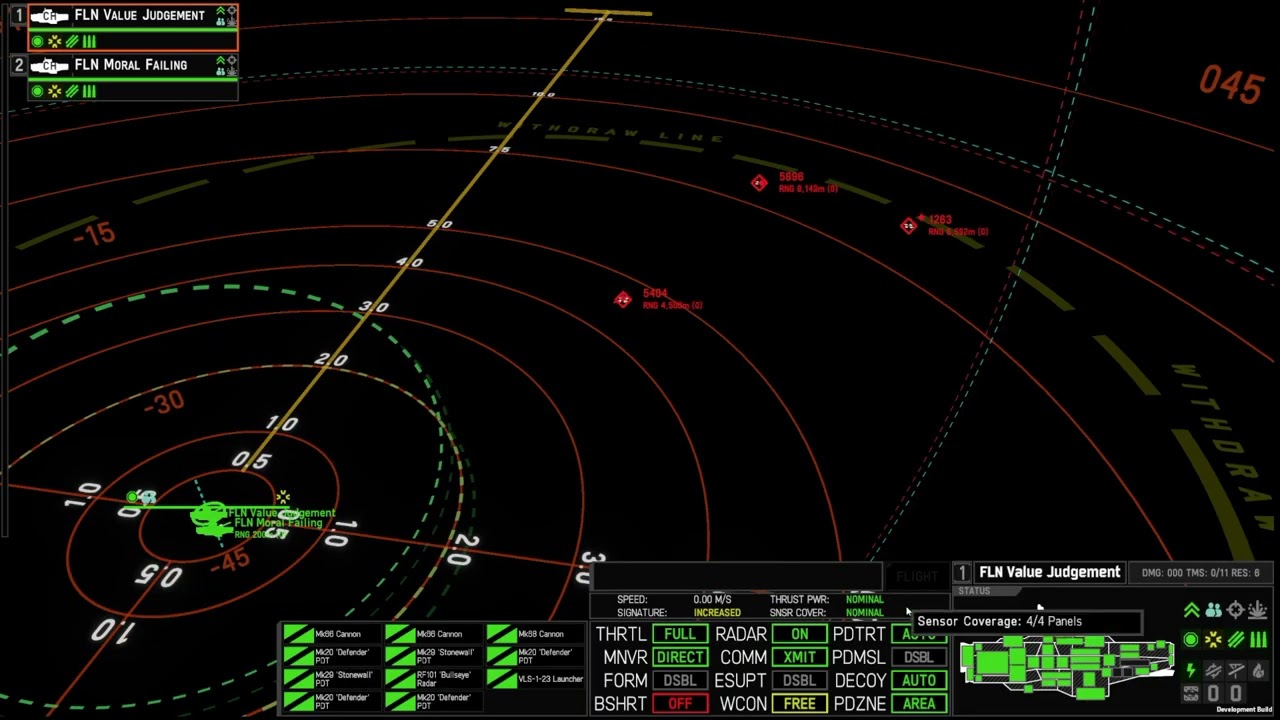Click the crew members icon in the status panel
The width and height of the screenshot is (1280, 720).
pyautogui.click(x=1213, y=610)
